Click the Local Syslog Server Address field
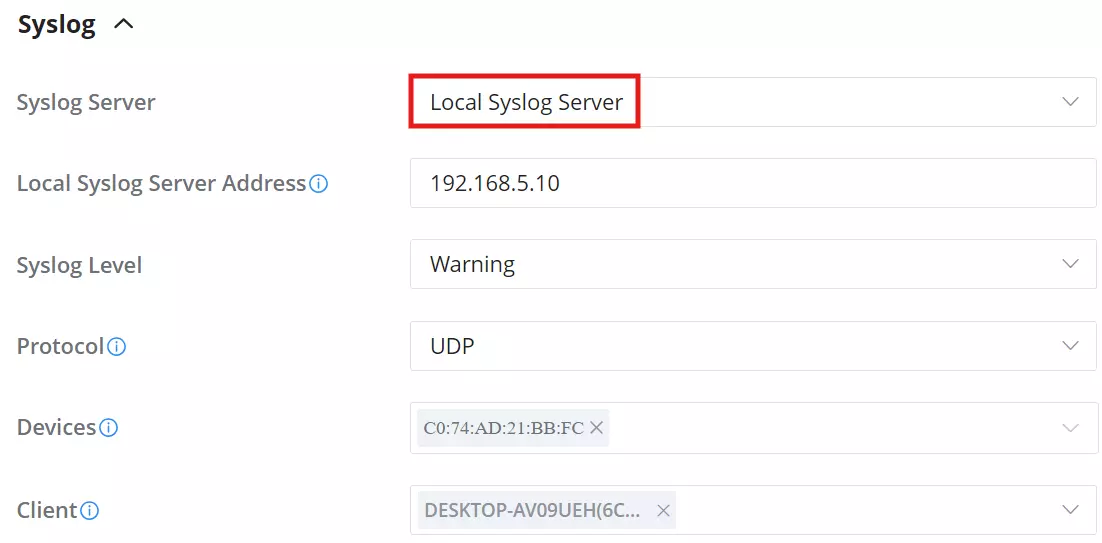This screenshot has height=543, width=1102. (x=753, y=183)
